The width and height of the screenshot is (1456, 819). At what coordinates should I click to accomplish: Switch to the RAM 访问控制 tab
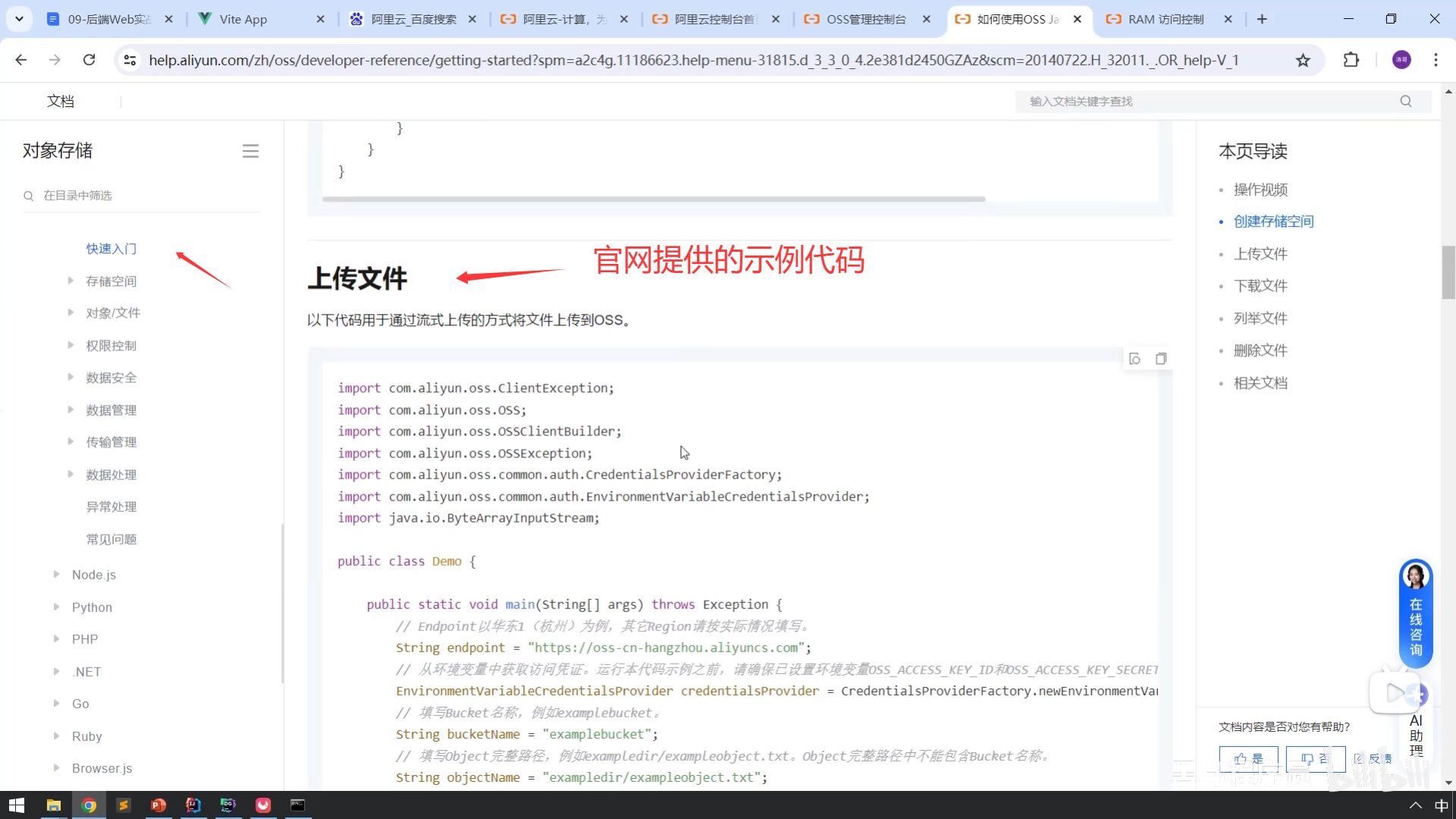(1165, 19)
